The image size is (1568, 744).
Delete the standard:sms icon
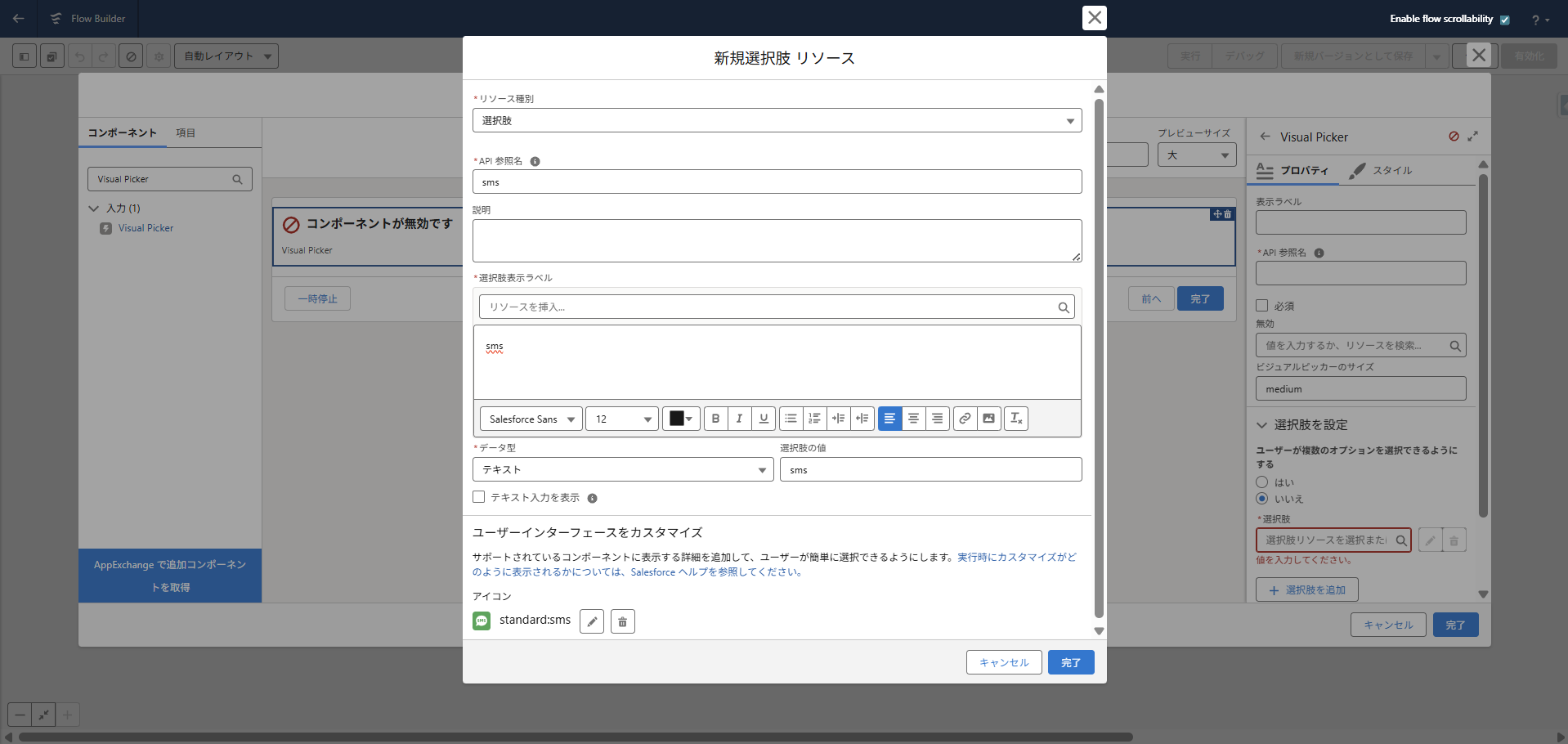(x=622, y=621)
